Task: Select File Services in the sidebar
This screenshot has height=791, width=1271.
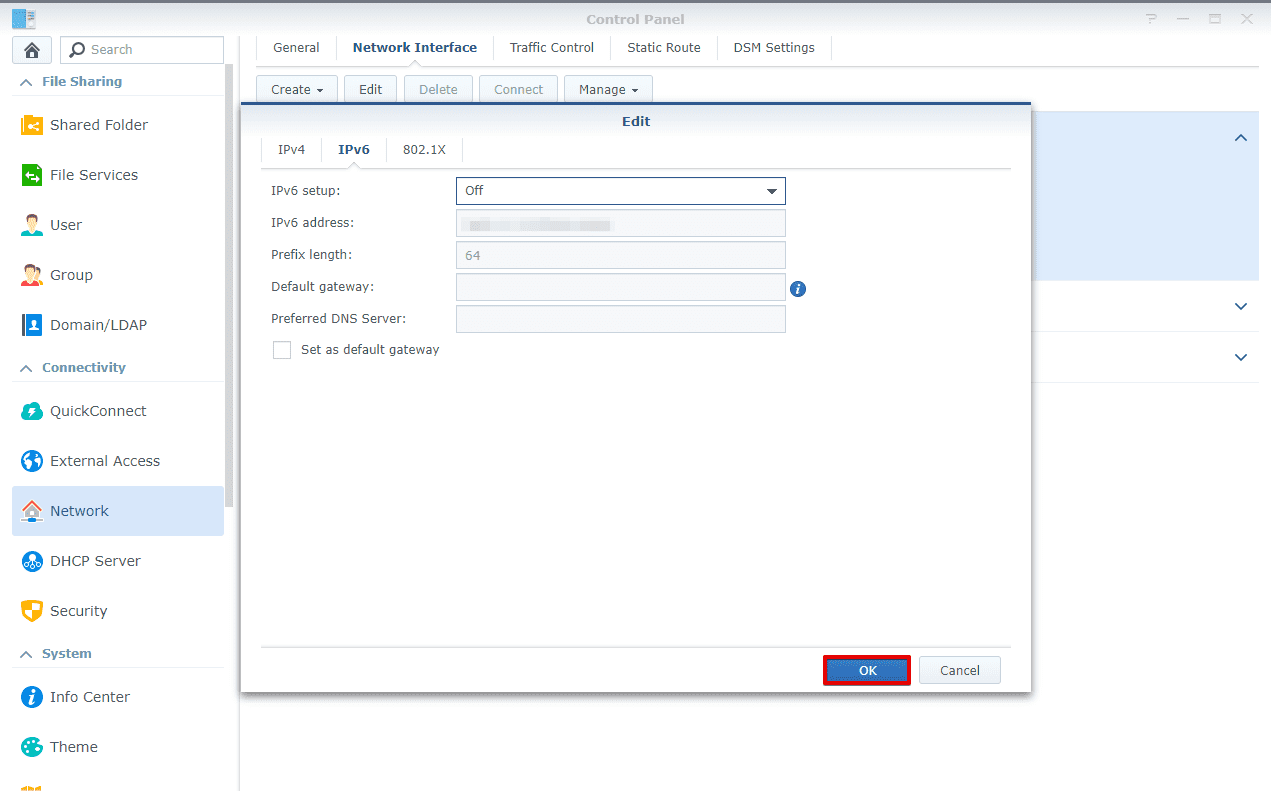Action: pyautogui.click(x=94, y=174)
